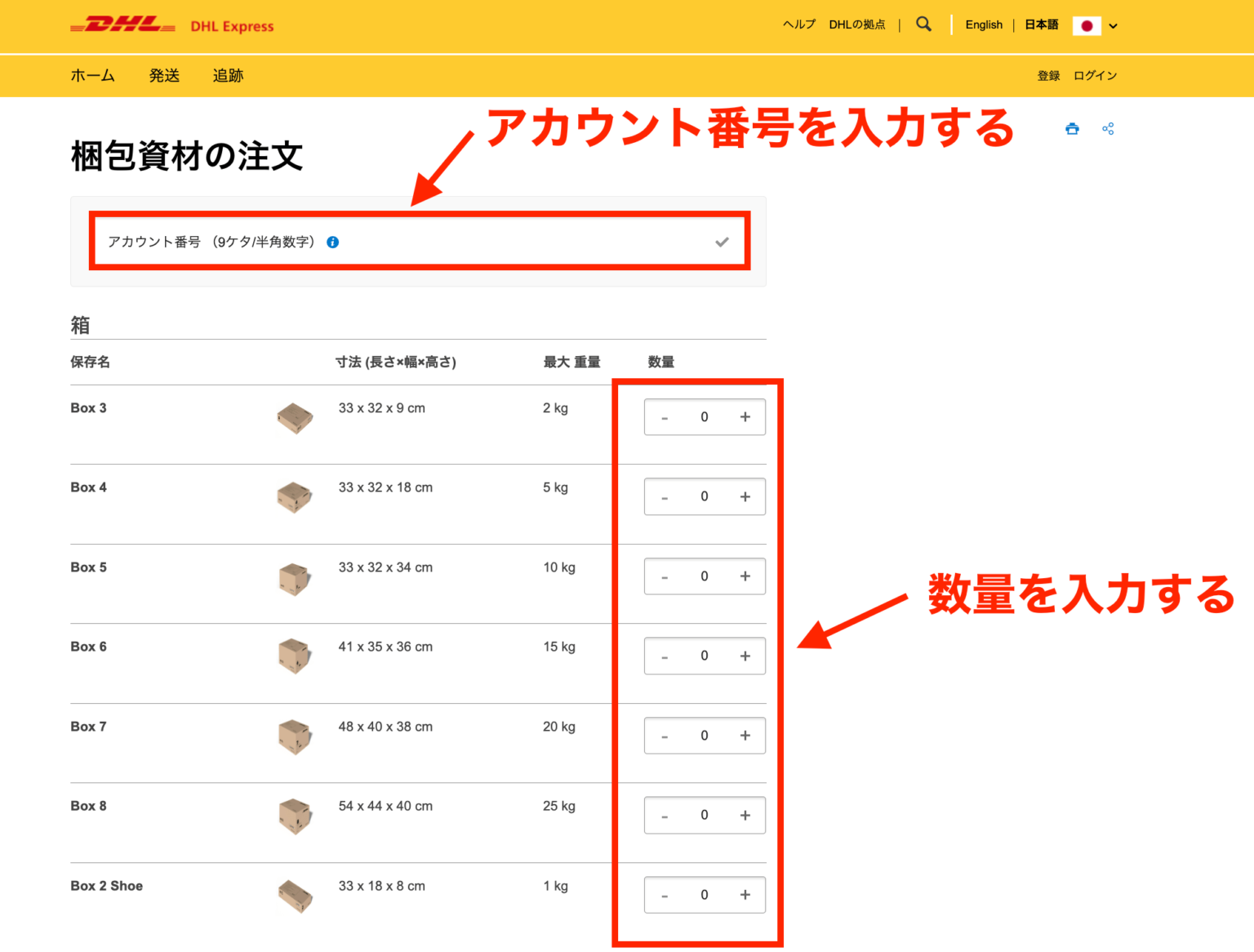Select the 日本語 language option
1254x952 pixels.
(x=1041, y=24)
